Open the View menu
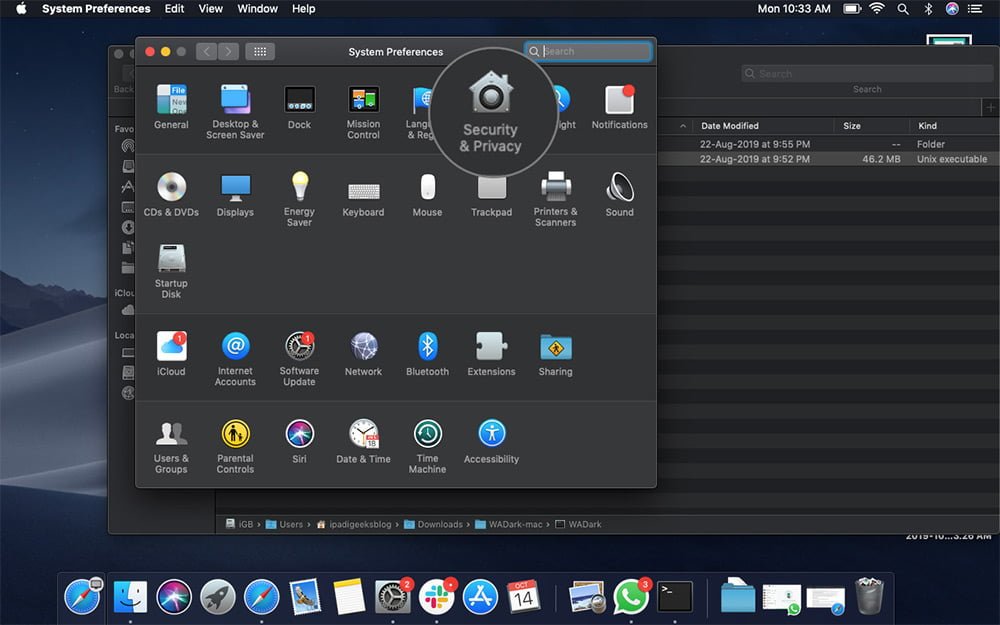1000x625 pixels. click(x=210, y=9)
